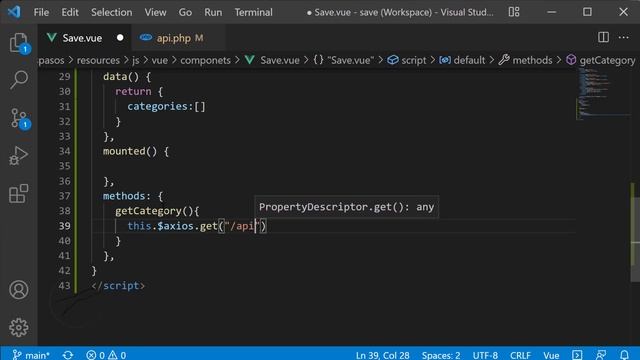
Task: Select the "Save.vue" object breadcrumb
Action: (x=343, y=60)
